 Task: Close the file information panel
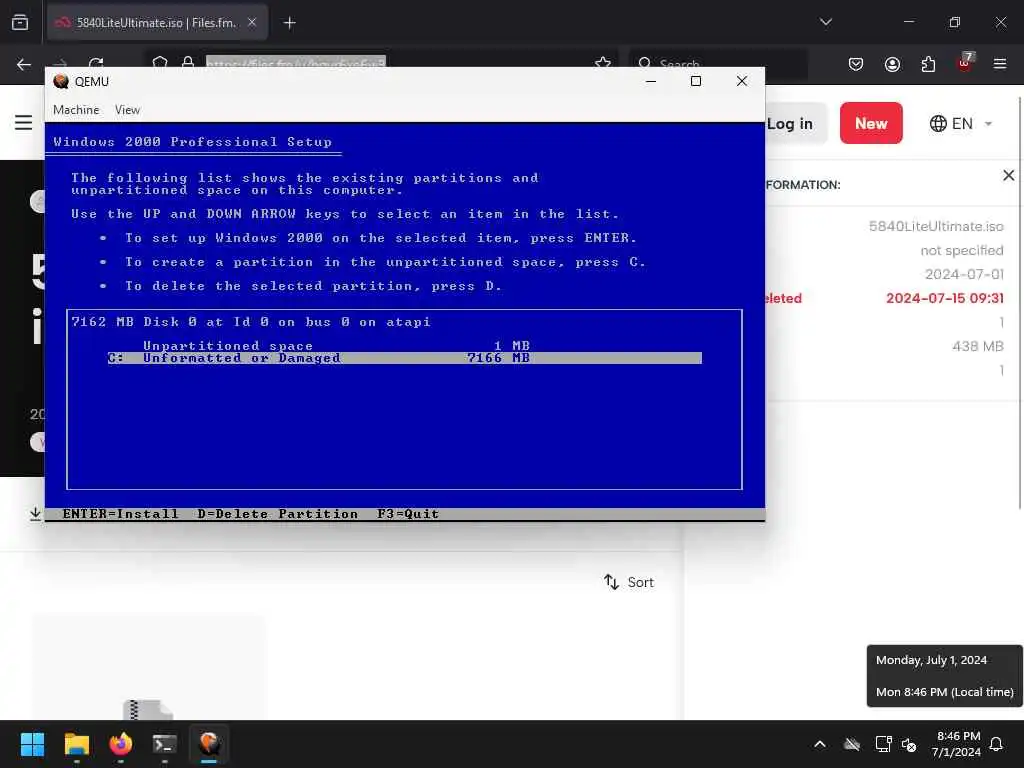click(x=1008, y=175)
